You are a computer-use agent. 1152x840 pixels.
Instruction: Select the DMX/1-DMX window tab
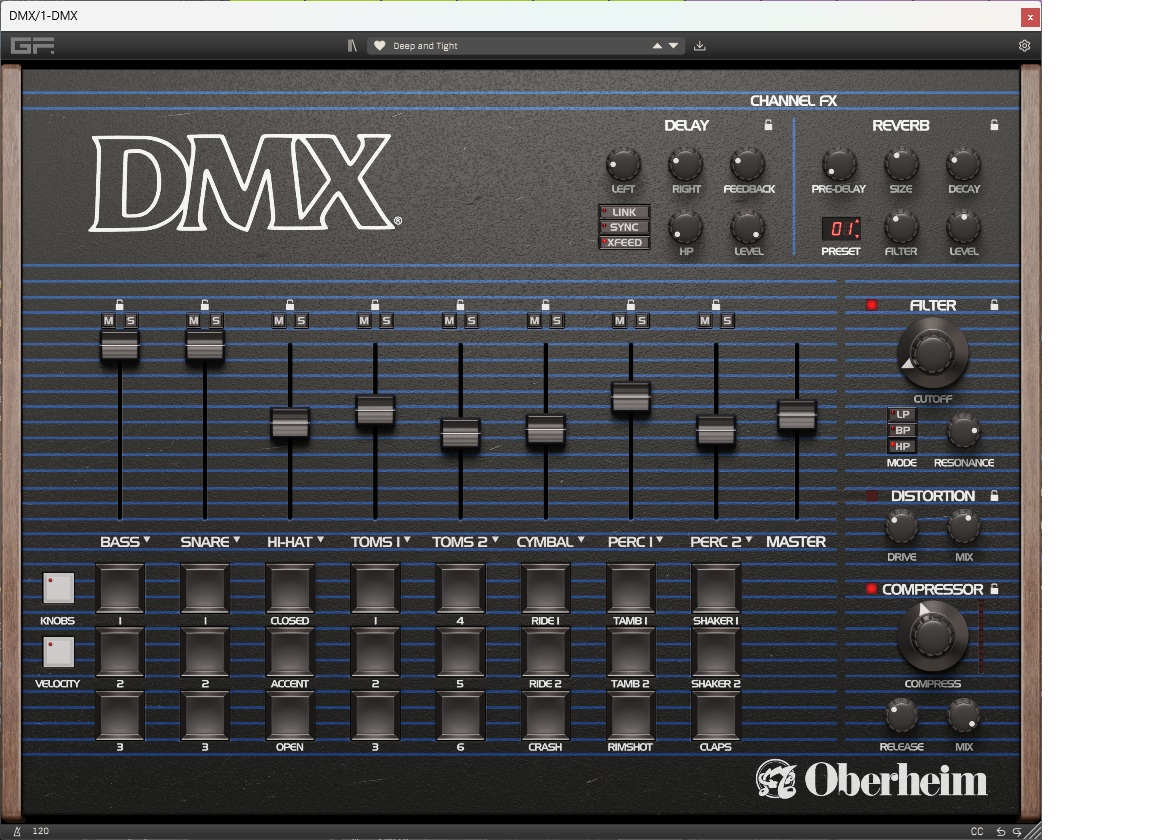click(x=45, y=16)
